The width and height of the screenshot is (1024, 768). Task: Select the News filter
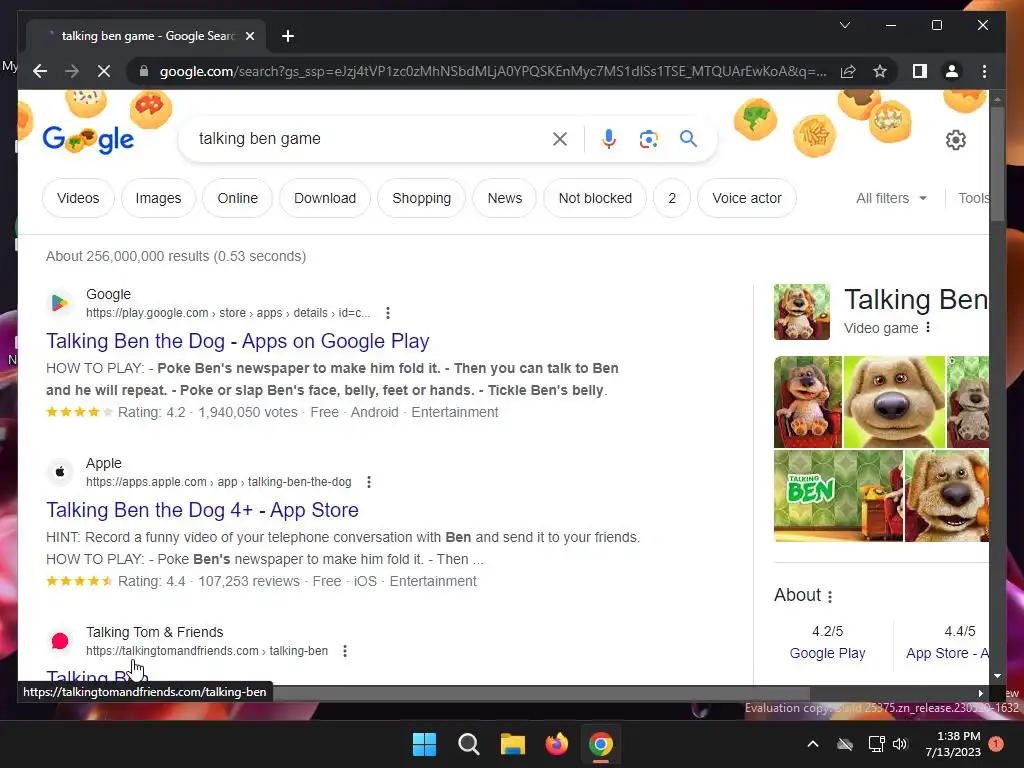coord(505,198)
